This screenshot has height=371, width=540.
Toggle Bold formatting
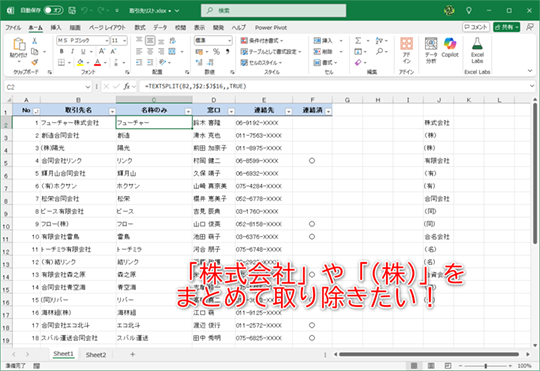tap(61, 51)
